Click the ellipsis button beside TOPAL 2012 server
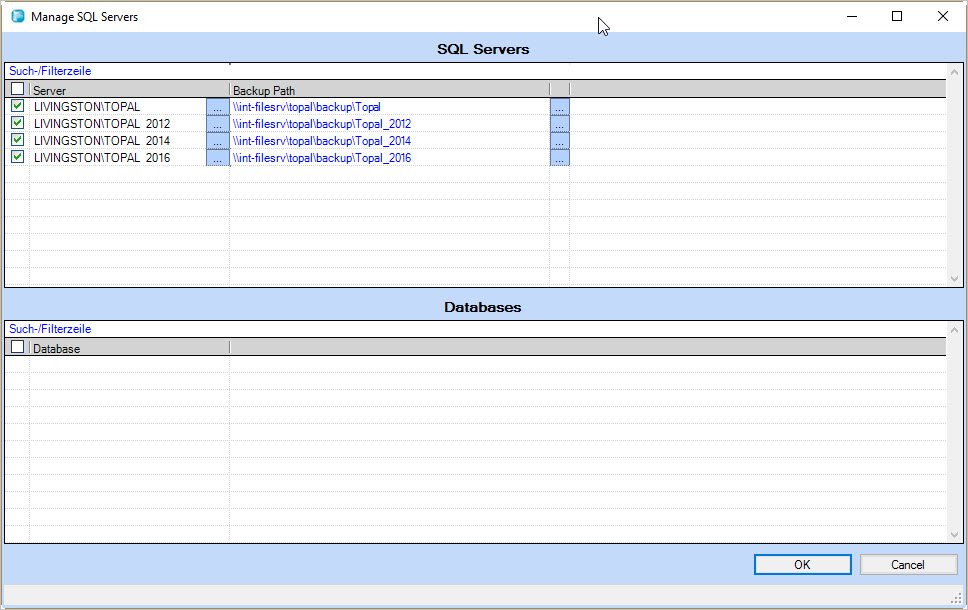Viewport: 968px width, 610px height. (217, 123)
